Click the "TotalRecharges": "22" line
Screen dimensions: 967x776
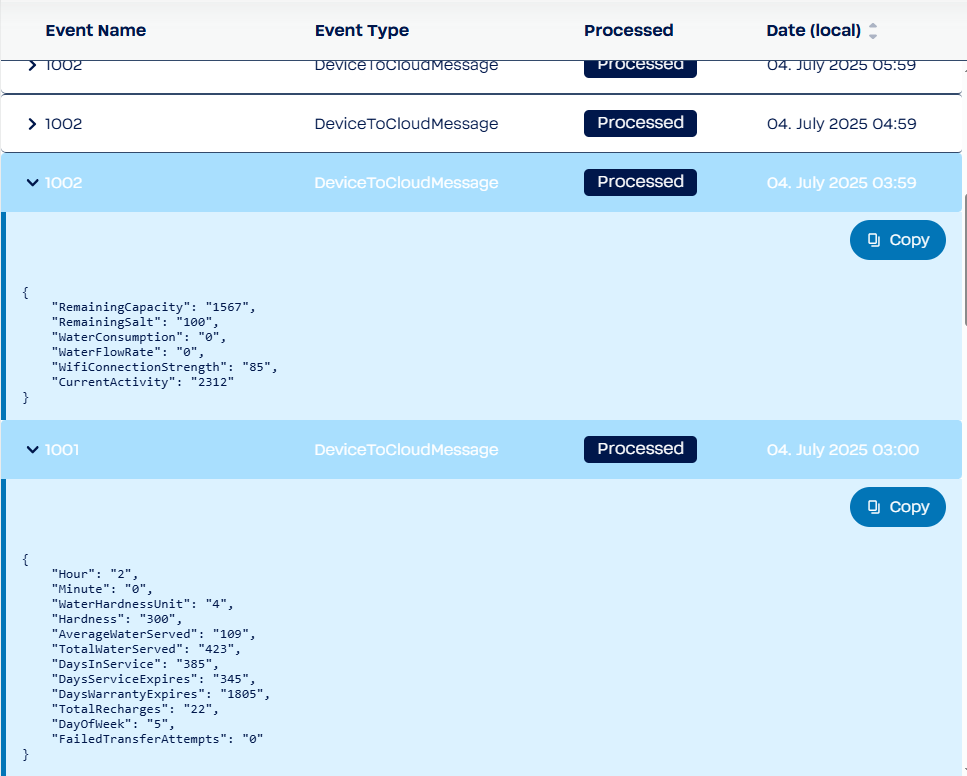tap(135, 709)
